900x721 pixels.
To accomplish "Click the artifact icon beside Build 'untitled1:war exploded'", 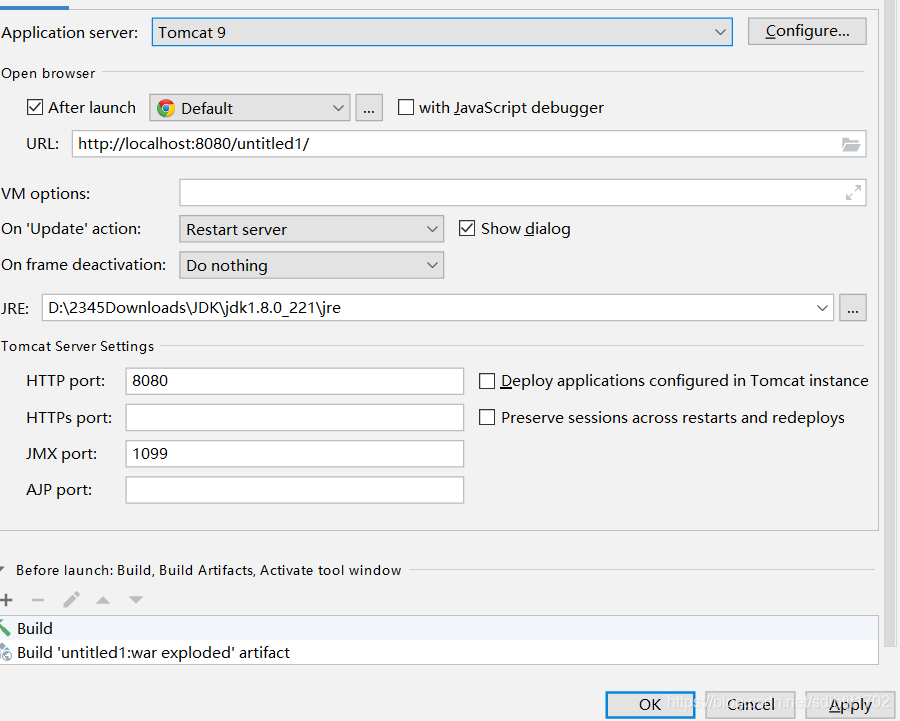I will coord(5,653).
